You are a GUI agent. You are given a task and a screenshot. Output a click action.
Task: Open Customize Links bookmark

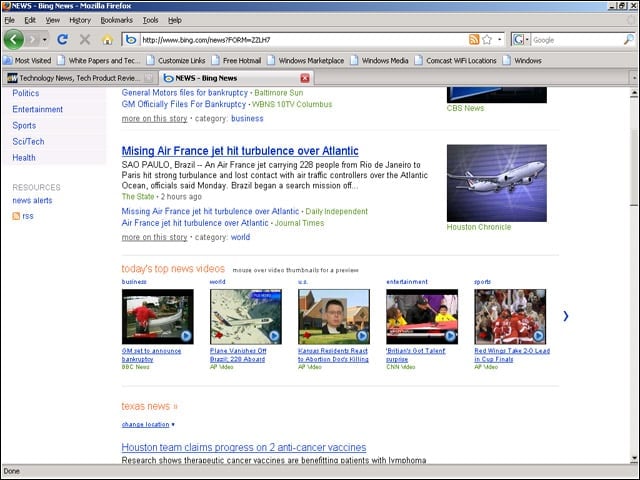(176, 60)
